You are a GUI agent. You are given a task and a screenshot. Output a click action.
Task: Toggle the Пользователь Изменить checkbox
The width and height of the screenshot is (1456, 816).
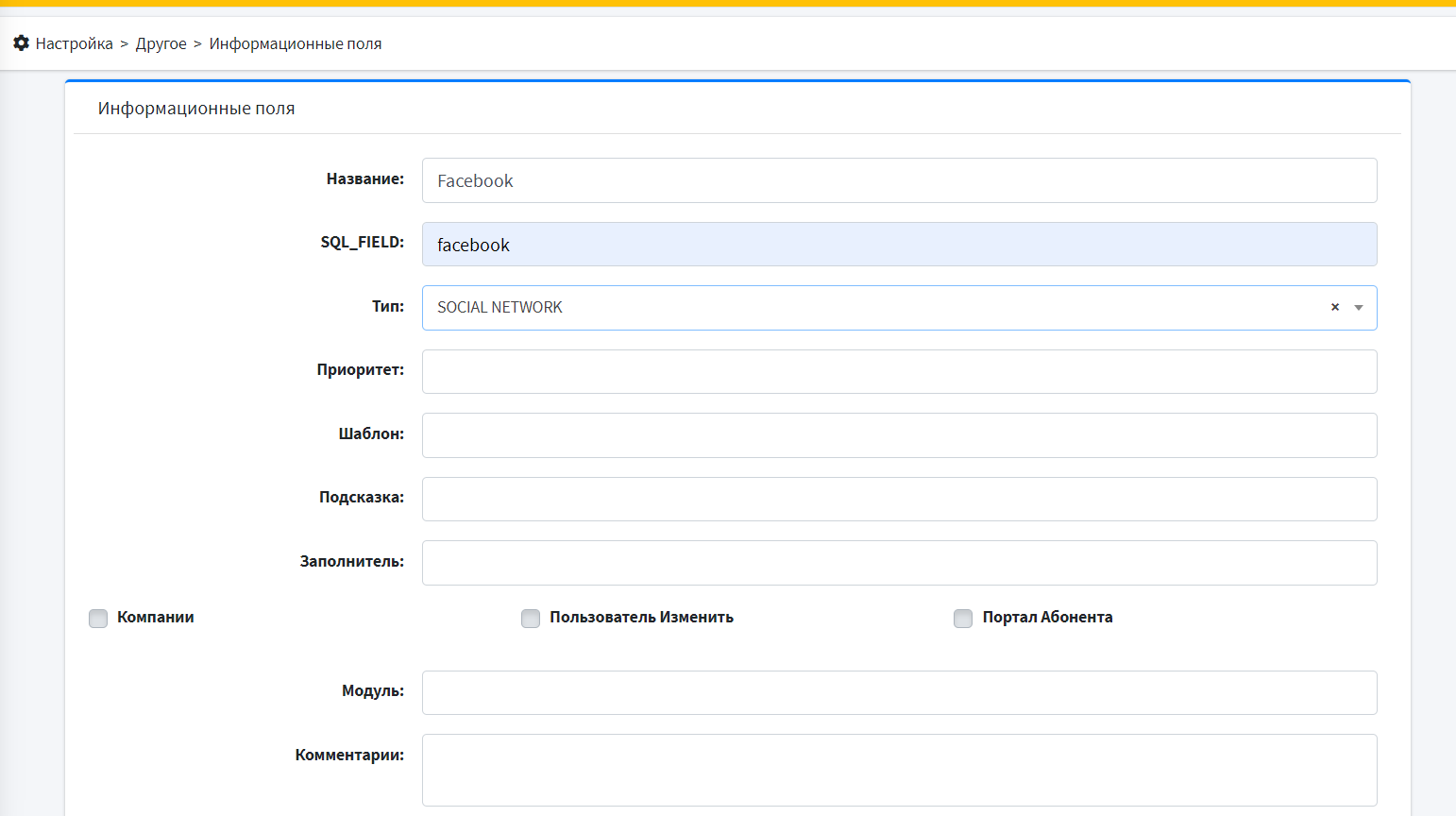coord(531,619)
